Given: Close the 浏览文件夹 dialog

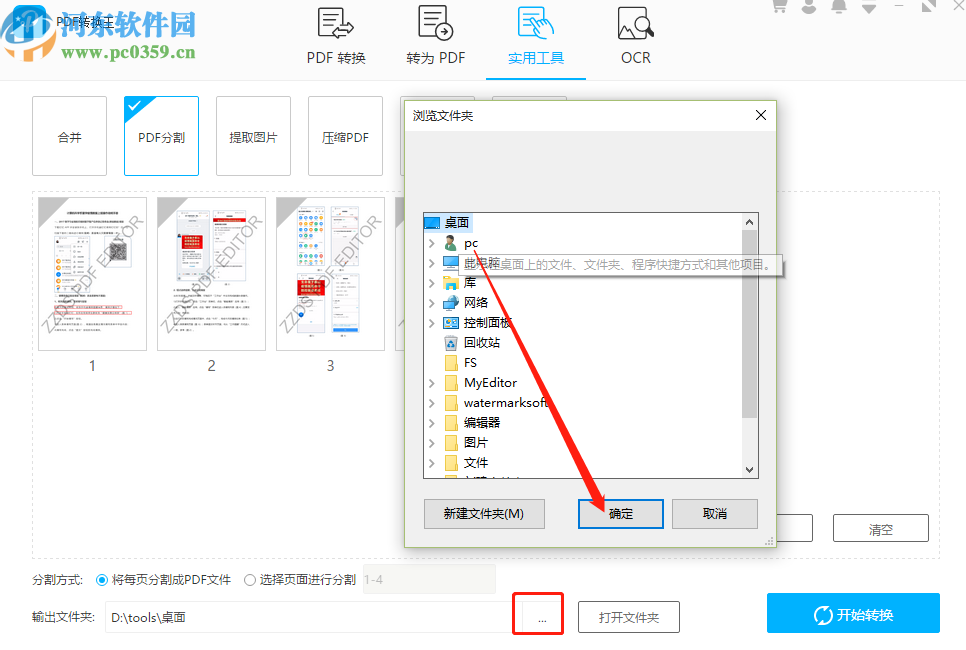Looking at the screenshot, I should pyautogui.click(x=761, y=115).
